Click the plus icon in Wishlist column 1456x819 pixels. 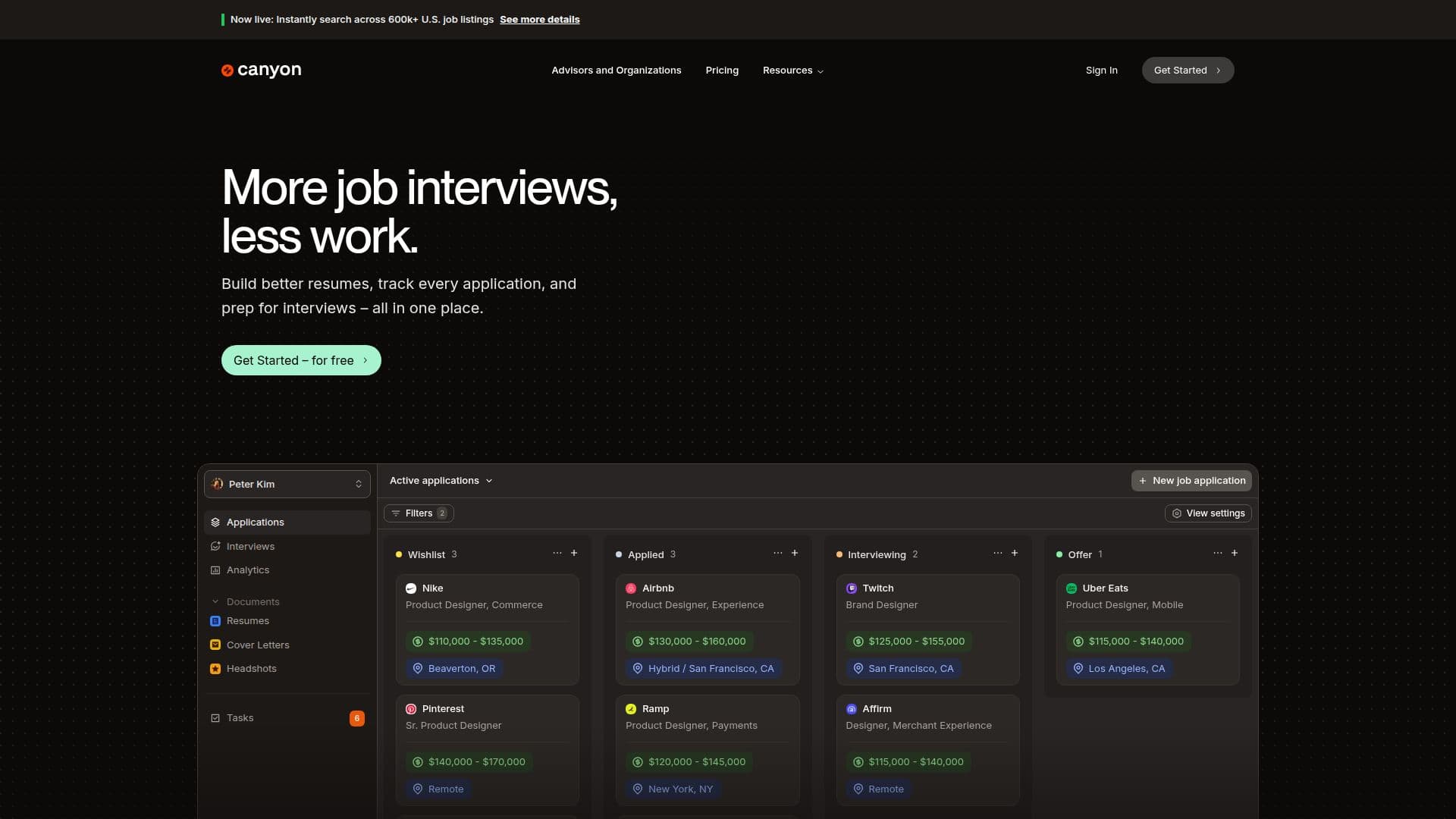click(574, 554)
